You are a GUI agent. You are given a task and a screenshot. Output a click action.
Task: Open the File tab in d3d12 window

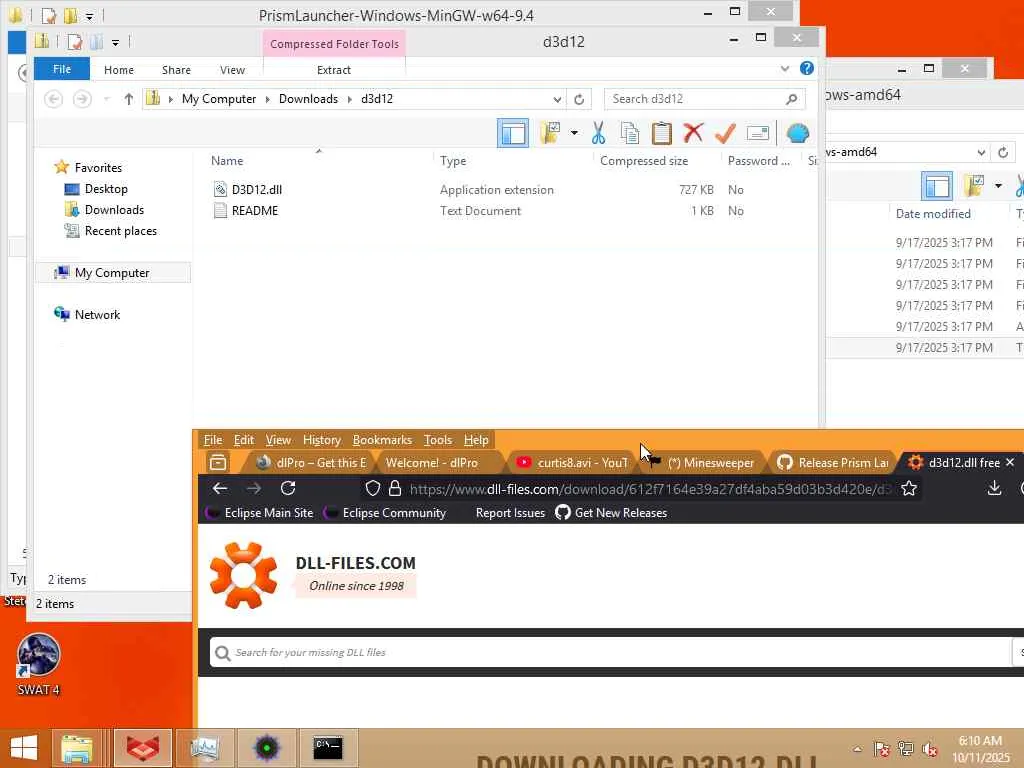(62, 69)
